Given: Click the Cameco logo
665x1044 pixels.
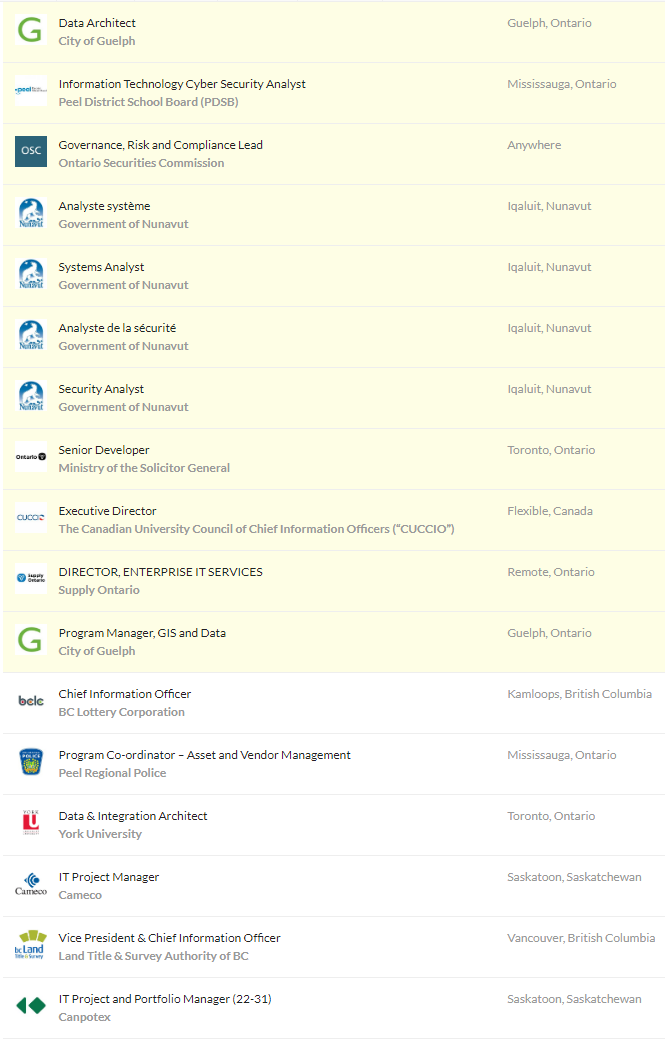Looking at the screenshot, I should point(31,885).
